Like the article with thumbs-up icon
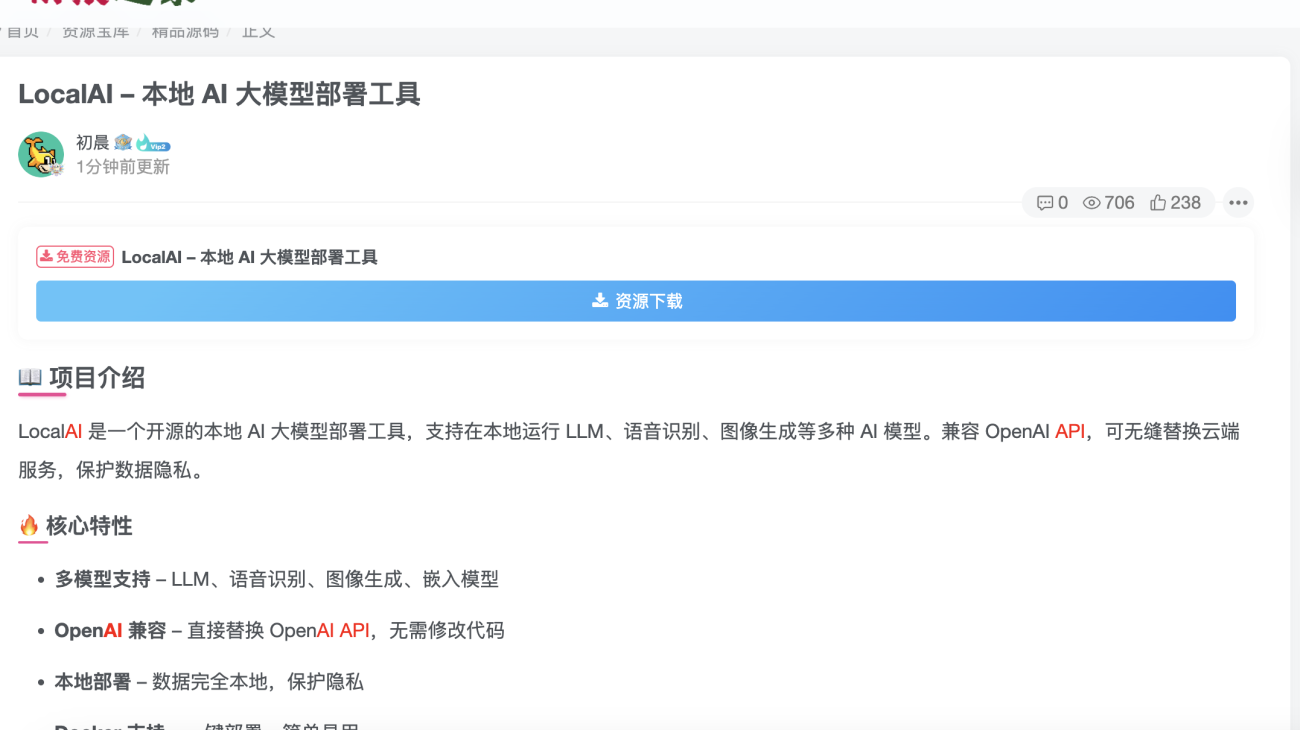Image resolution: width=1300 pixels, height=730 pixels. click(1158, 203)
